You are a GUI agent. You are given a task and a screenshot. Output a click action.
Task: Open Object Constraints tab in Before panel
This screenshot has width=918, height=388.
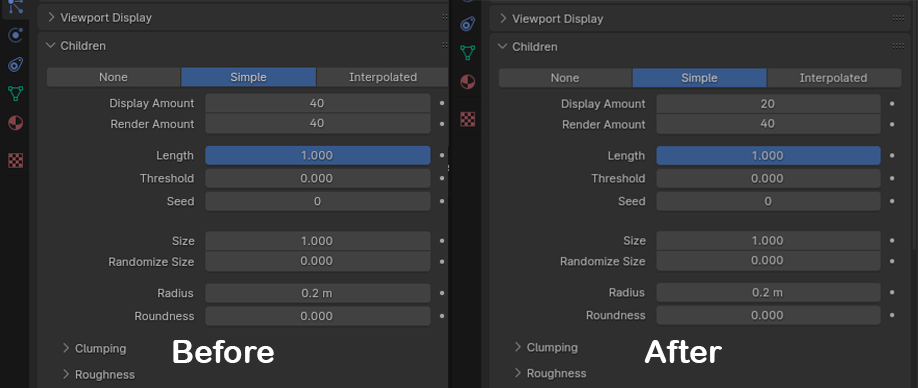click(16, 64)
